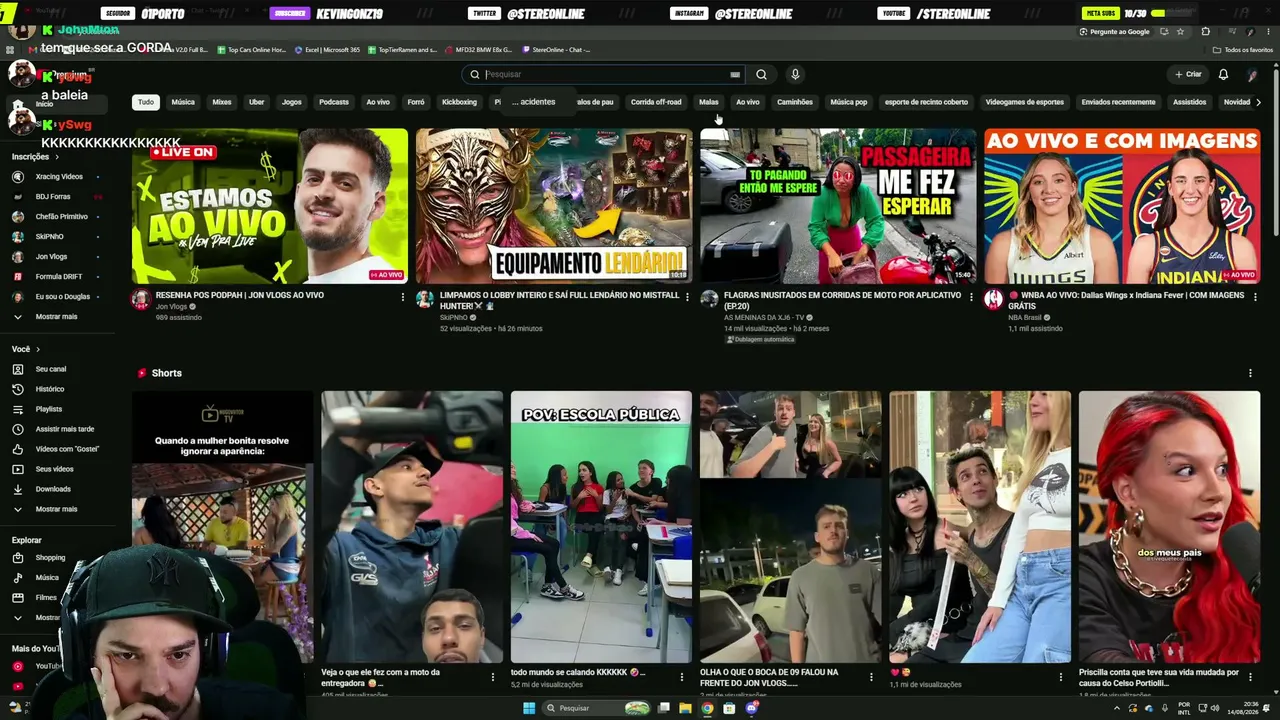Open the YouTube notifications bell
The image size is (1280, 720).
[x=1223, y=74]
